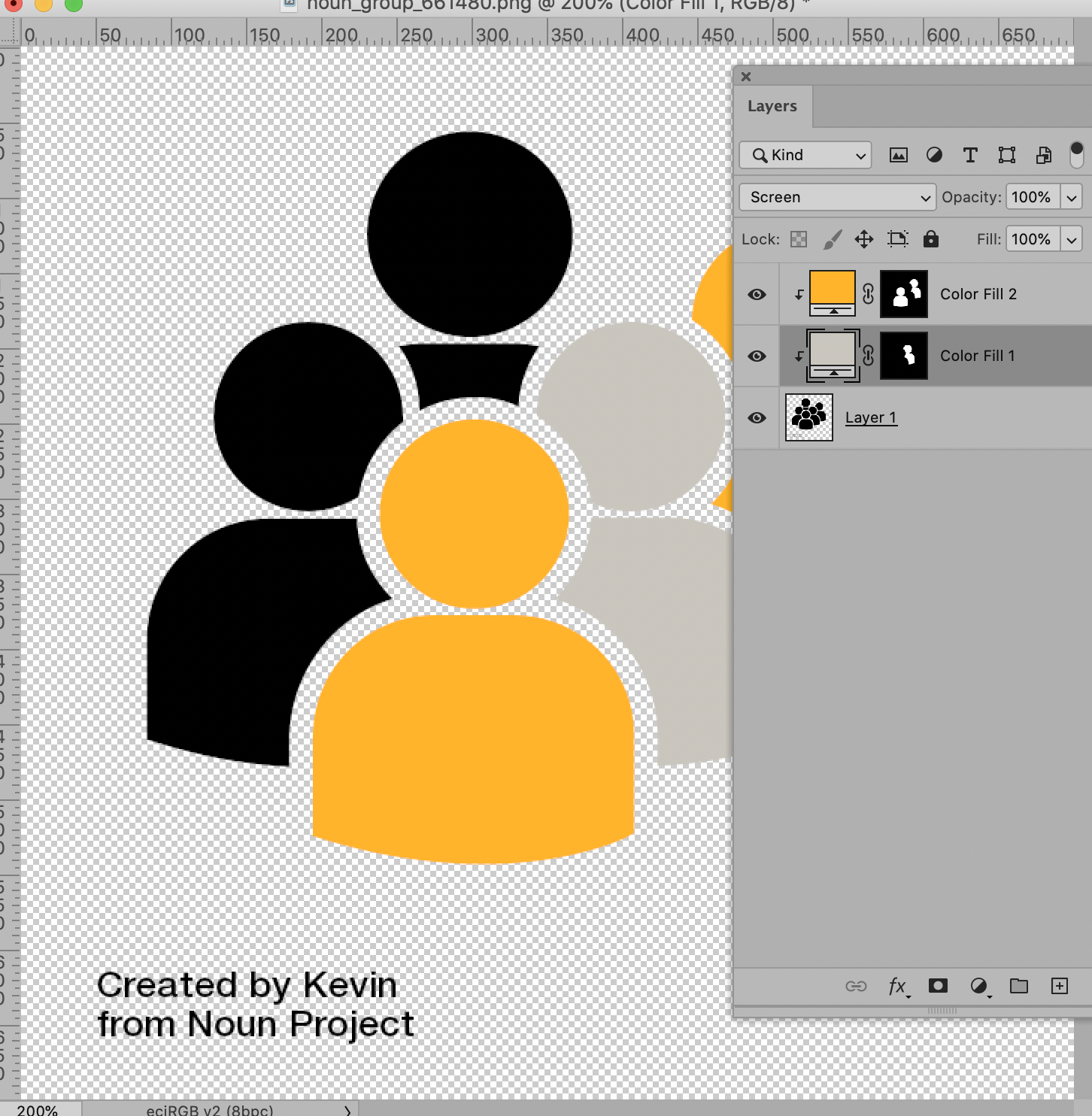
Task: Create a new layer
Action: [1061, 985]
